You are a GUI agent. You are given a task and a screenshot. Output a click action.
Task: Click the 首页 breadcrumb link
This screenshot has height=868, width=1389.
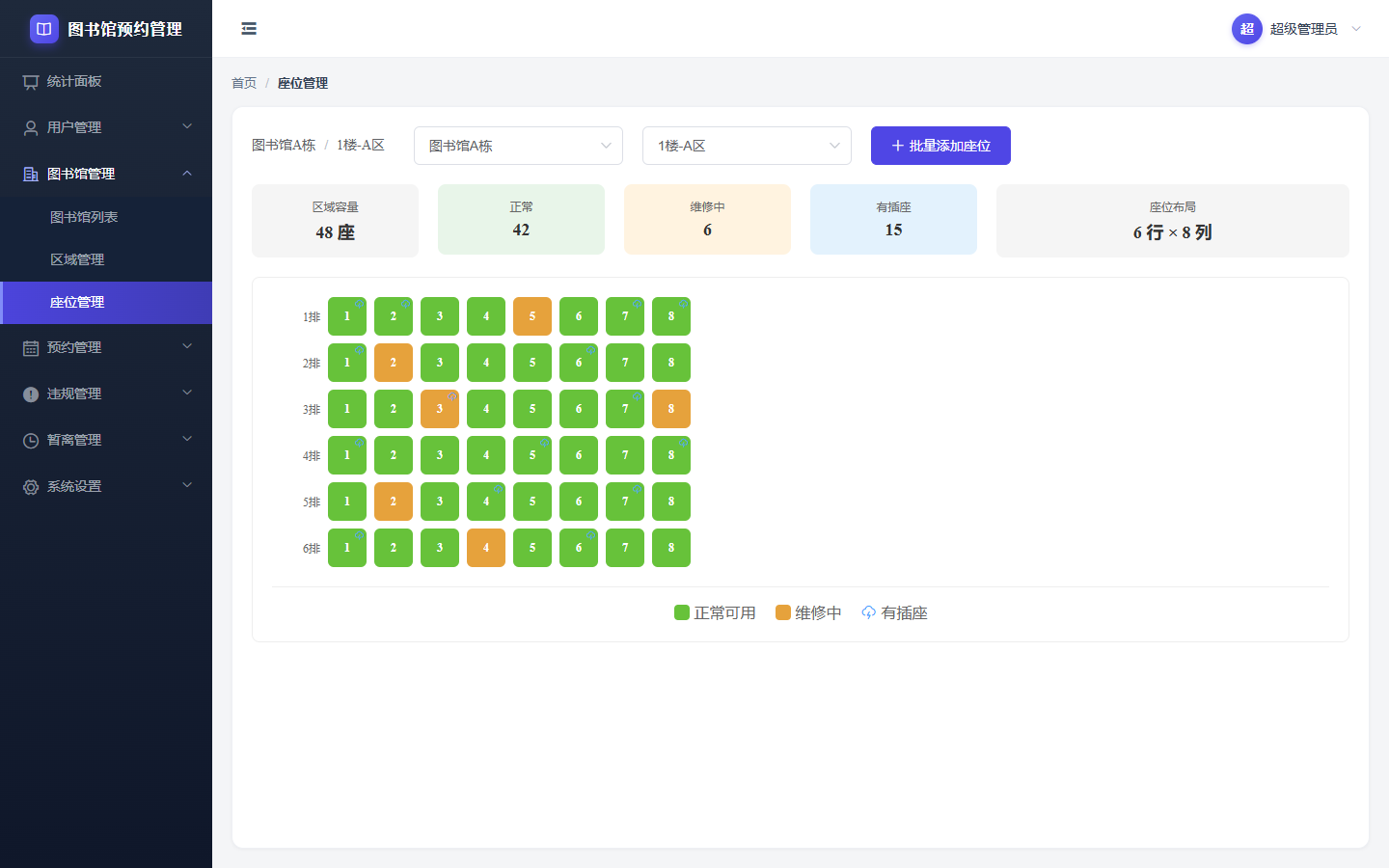point(244,83)
